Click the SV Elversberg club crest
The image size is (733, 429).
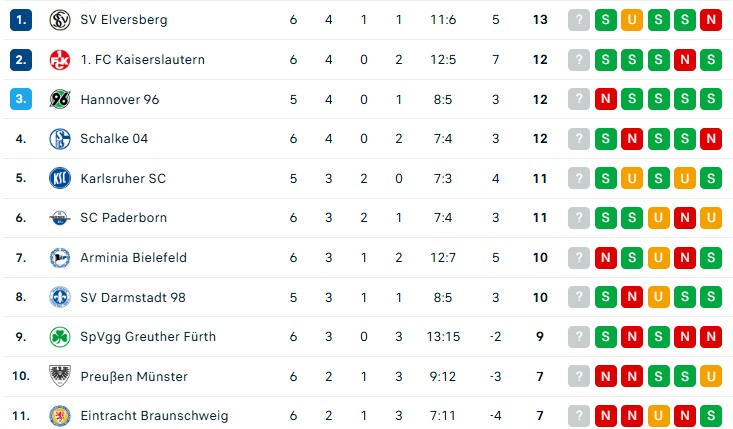(60, 20)
